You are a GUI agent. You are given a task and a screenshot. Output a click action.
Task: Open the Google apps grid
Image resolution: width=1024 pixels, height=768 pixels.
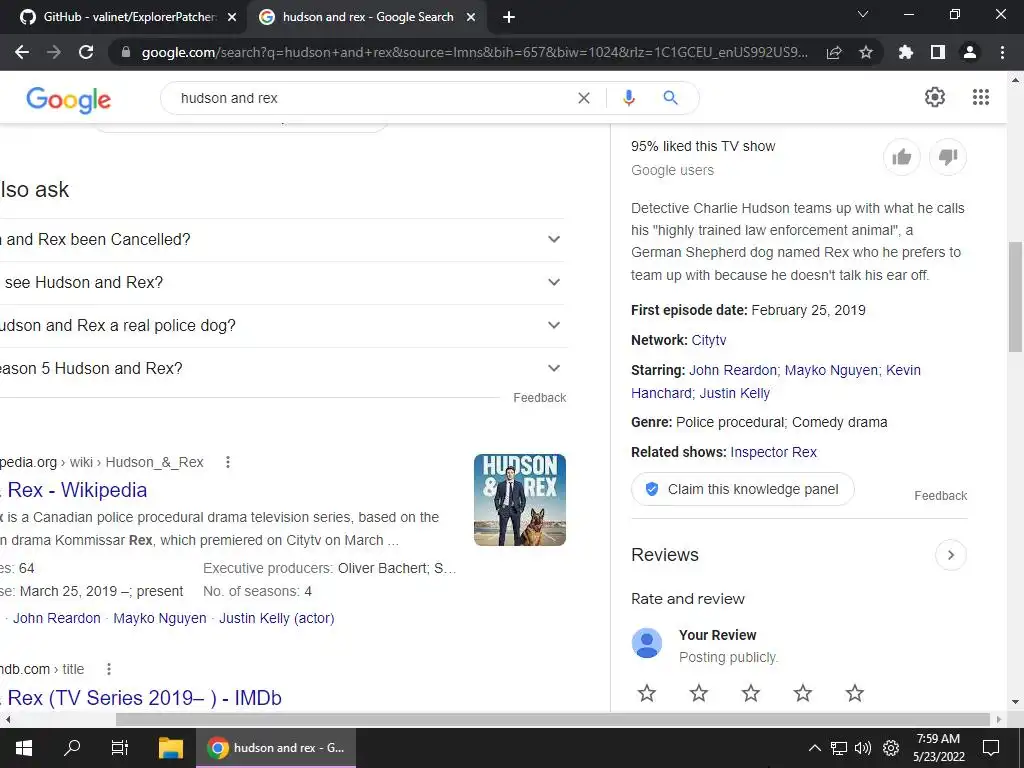pyautogui.click(x=980, y=97)
